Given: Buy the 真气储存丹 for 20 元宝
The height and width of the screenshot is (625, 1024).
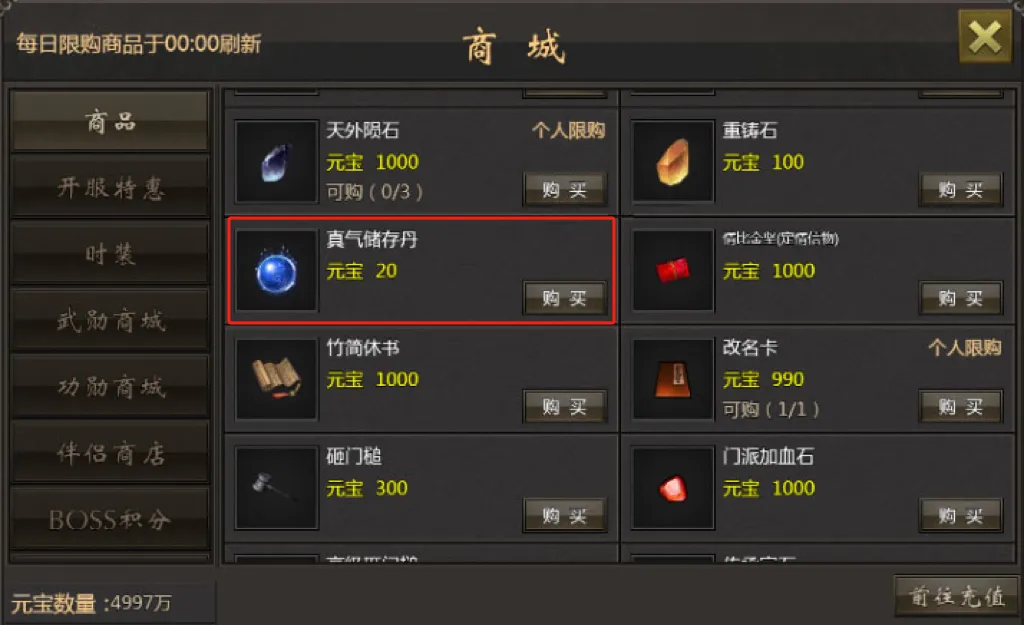Looking at the screenshot, I should point(565,298).
